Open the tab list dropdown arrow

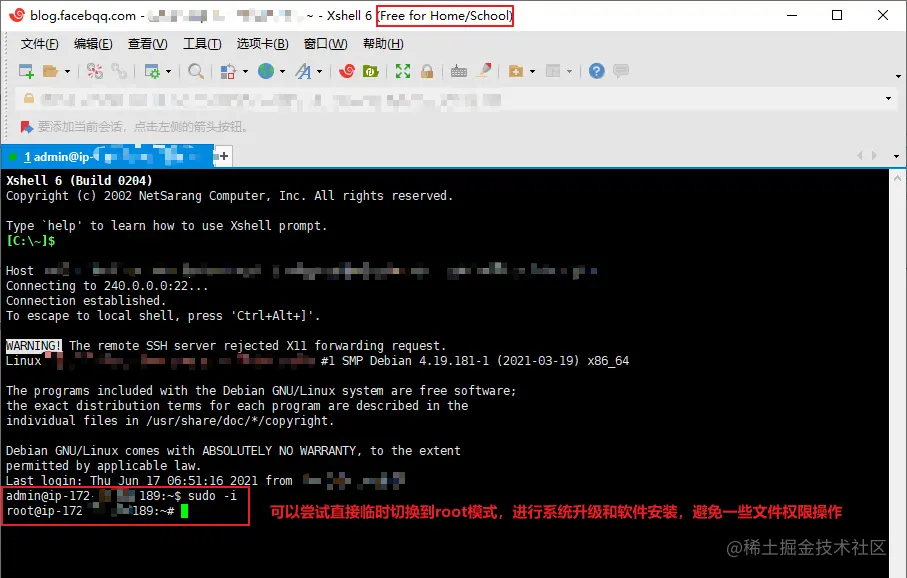click(896, 156)
